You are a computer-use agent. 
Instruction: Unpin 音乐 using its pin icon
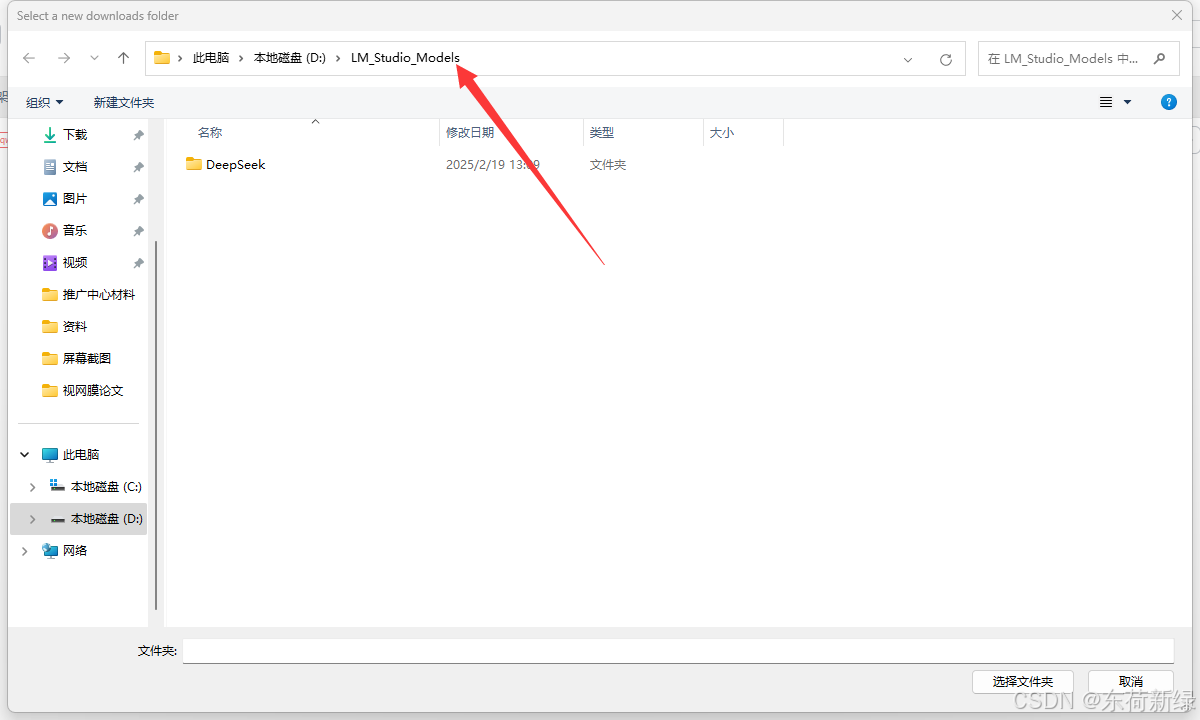(138, 231)
